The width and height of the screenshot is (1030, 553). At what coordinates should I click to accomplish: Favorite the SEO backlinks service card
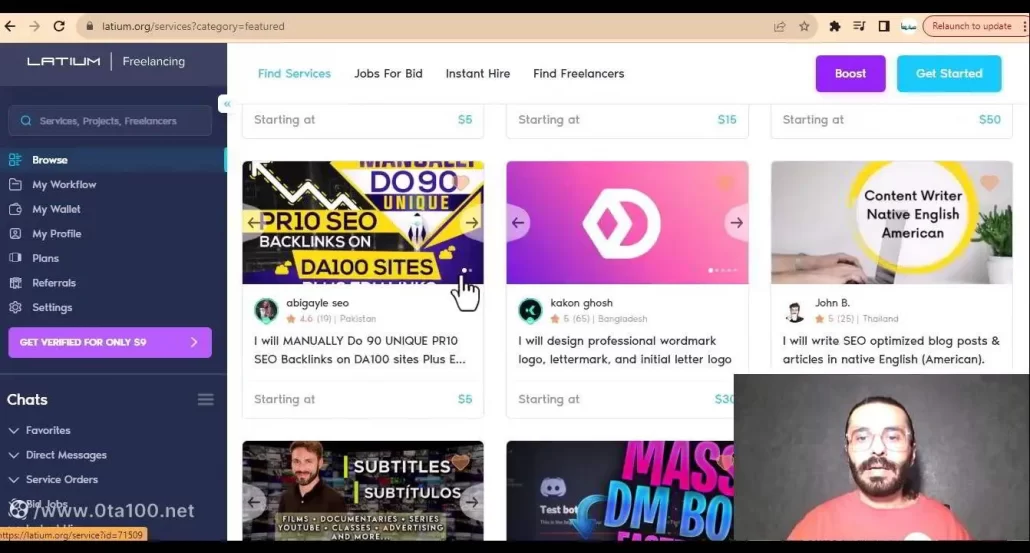pos(461,183)
